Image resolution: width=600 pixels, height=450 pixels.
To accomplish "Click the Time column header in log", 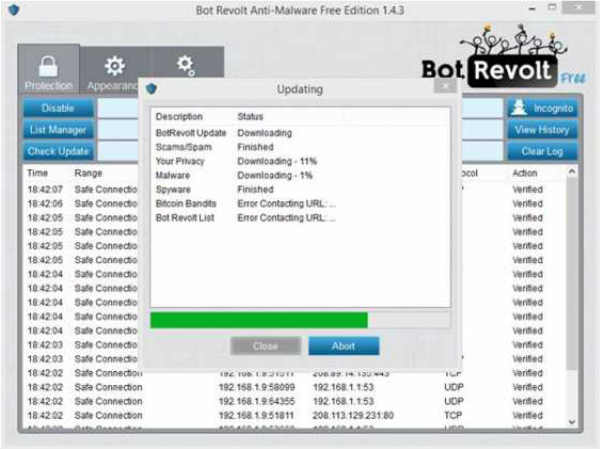I will pos(37,173).
